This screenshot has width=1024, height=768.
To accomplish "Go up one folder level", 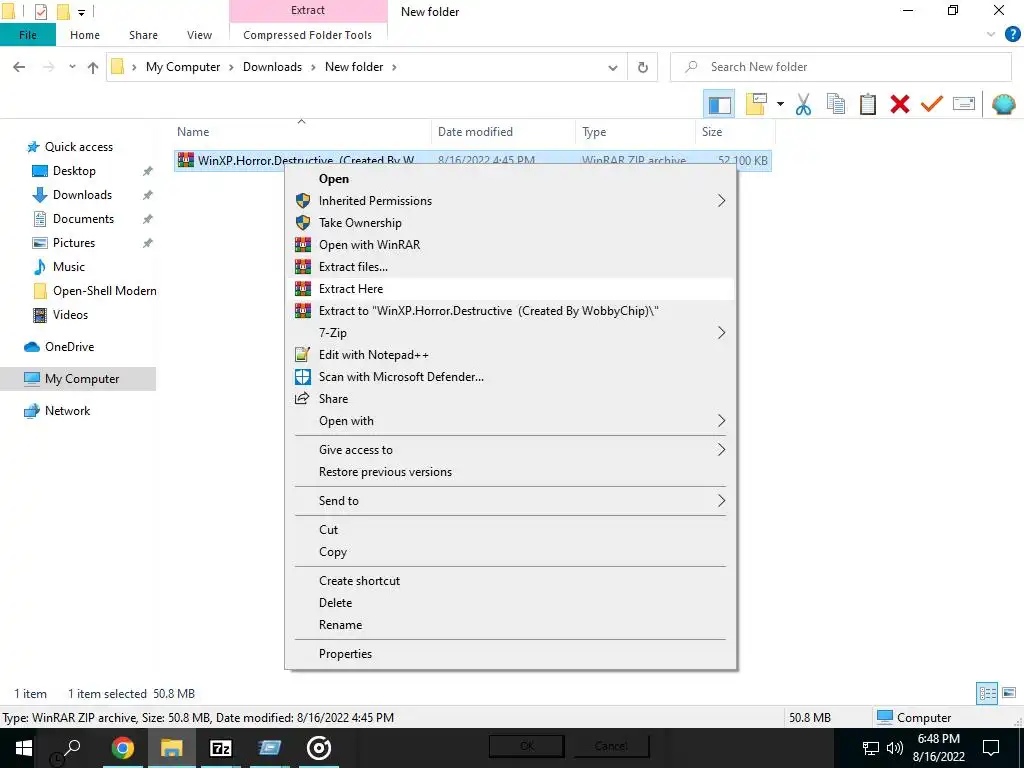I will [x=93, y=67].
